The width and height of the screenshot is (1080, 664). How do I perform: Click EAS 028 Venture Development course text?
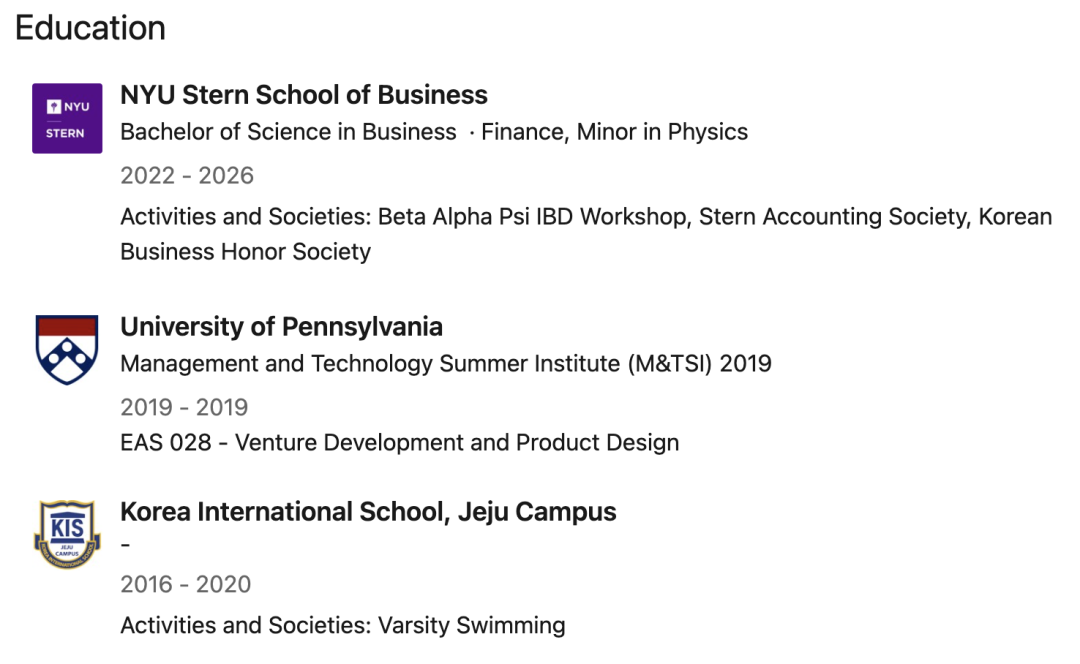(399, 442)
